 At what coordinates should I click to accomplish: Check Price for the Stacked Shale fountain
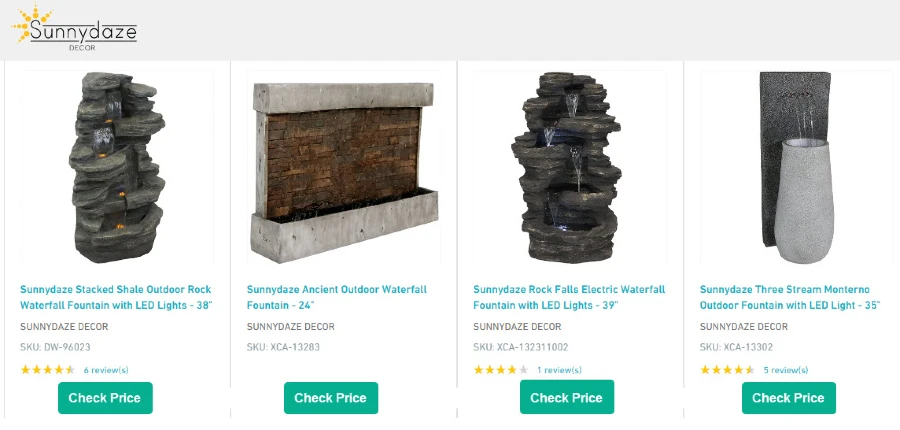[x=105, y=398]
